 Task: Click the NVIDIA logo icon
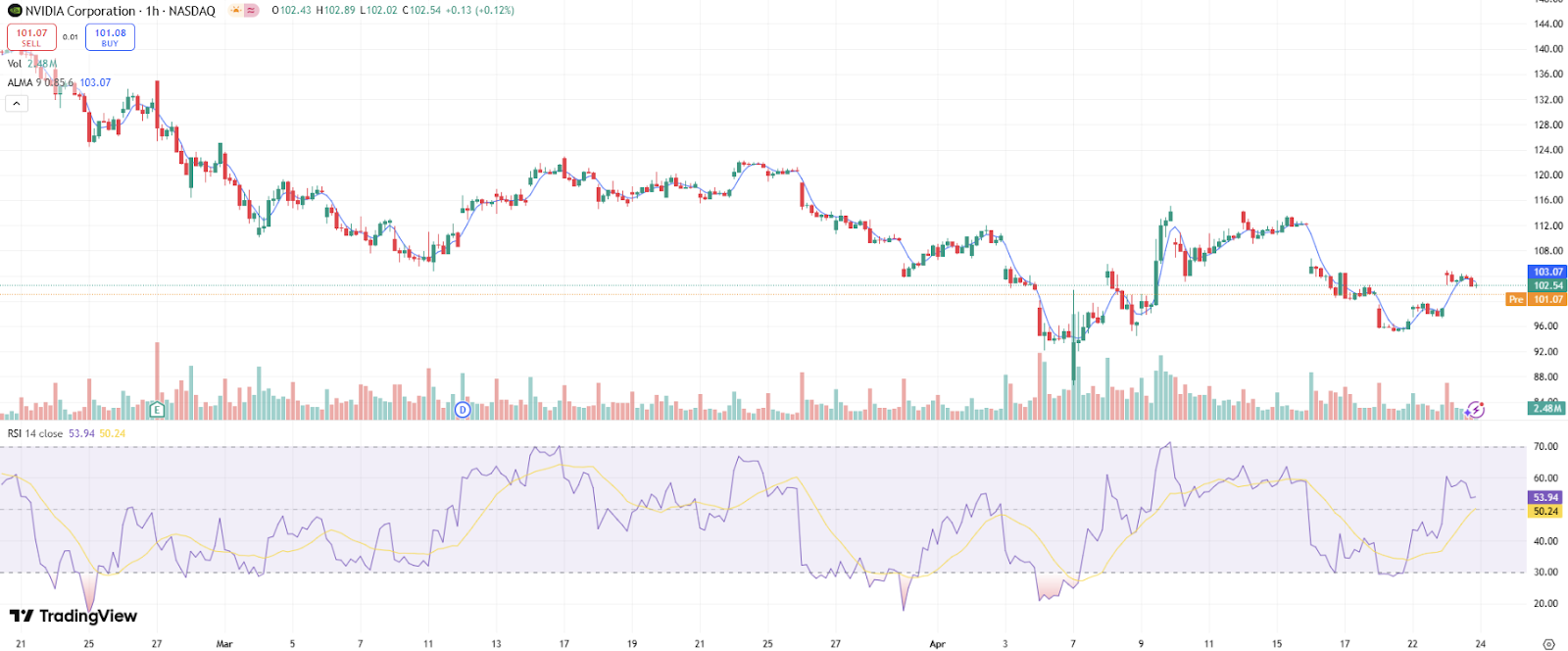pos(15,11)
